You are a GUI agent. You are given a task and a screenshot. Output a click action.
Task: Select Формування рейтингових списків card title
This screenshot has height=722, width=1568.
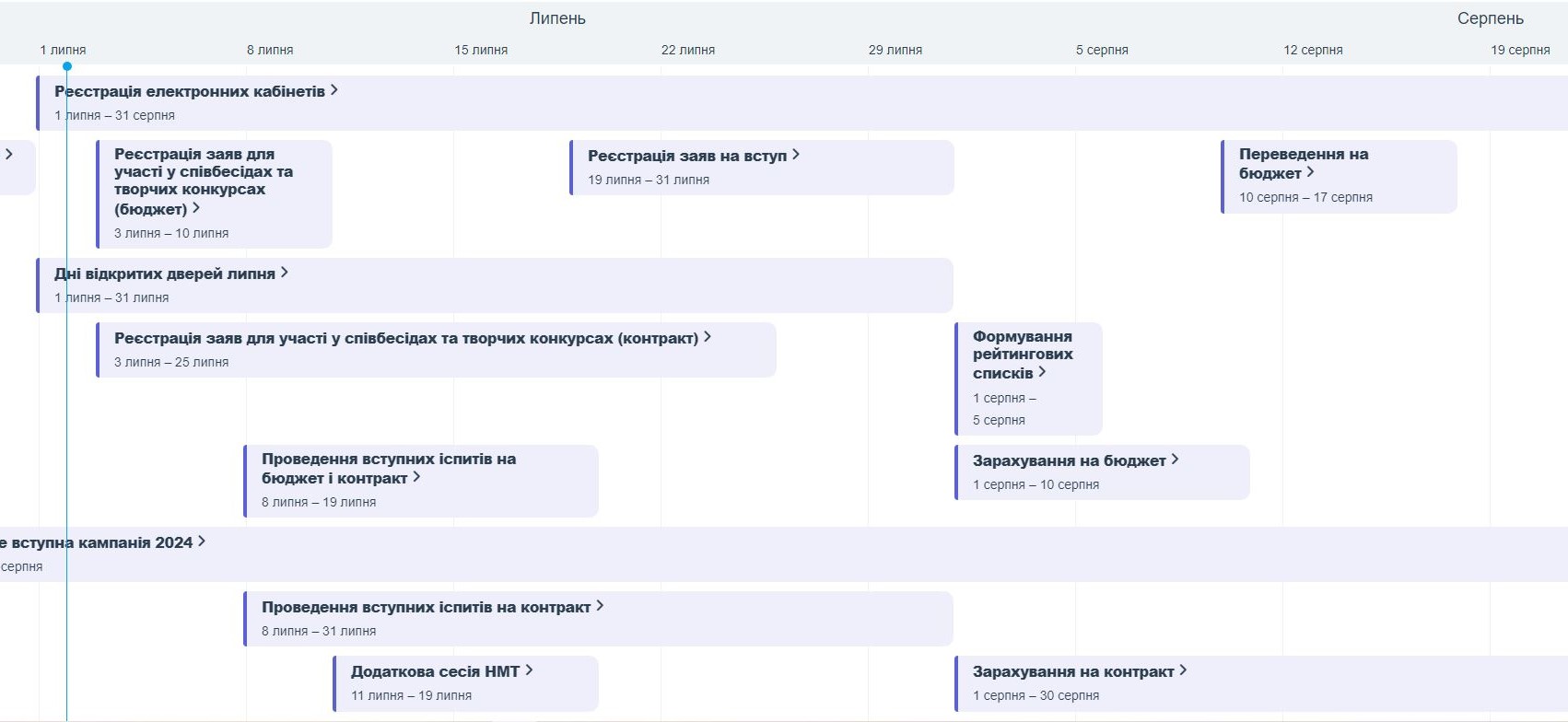[x=1023, y=355]
